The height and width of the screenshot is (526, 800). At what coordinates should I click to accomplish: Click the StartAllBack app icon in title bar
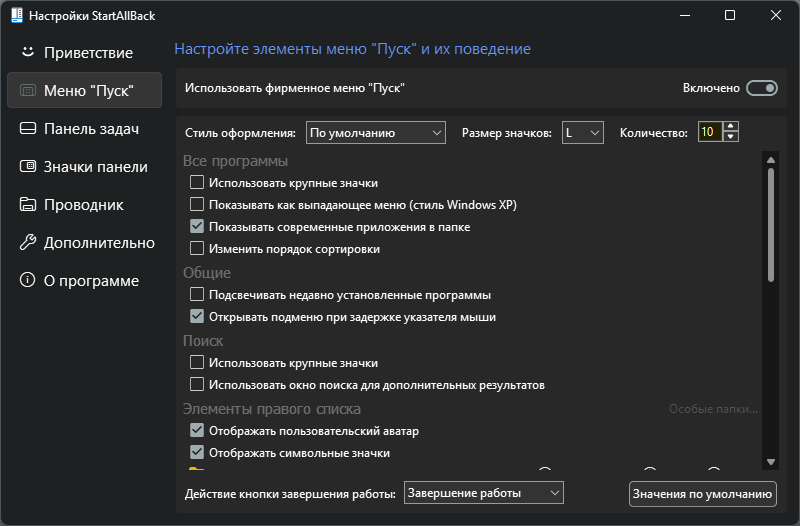(17, 15)
